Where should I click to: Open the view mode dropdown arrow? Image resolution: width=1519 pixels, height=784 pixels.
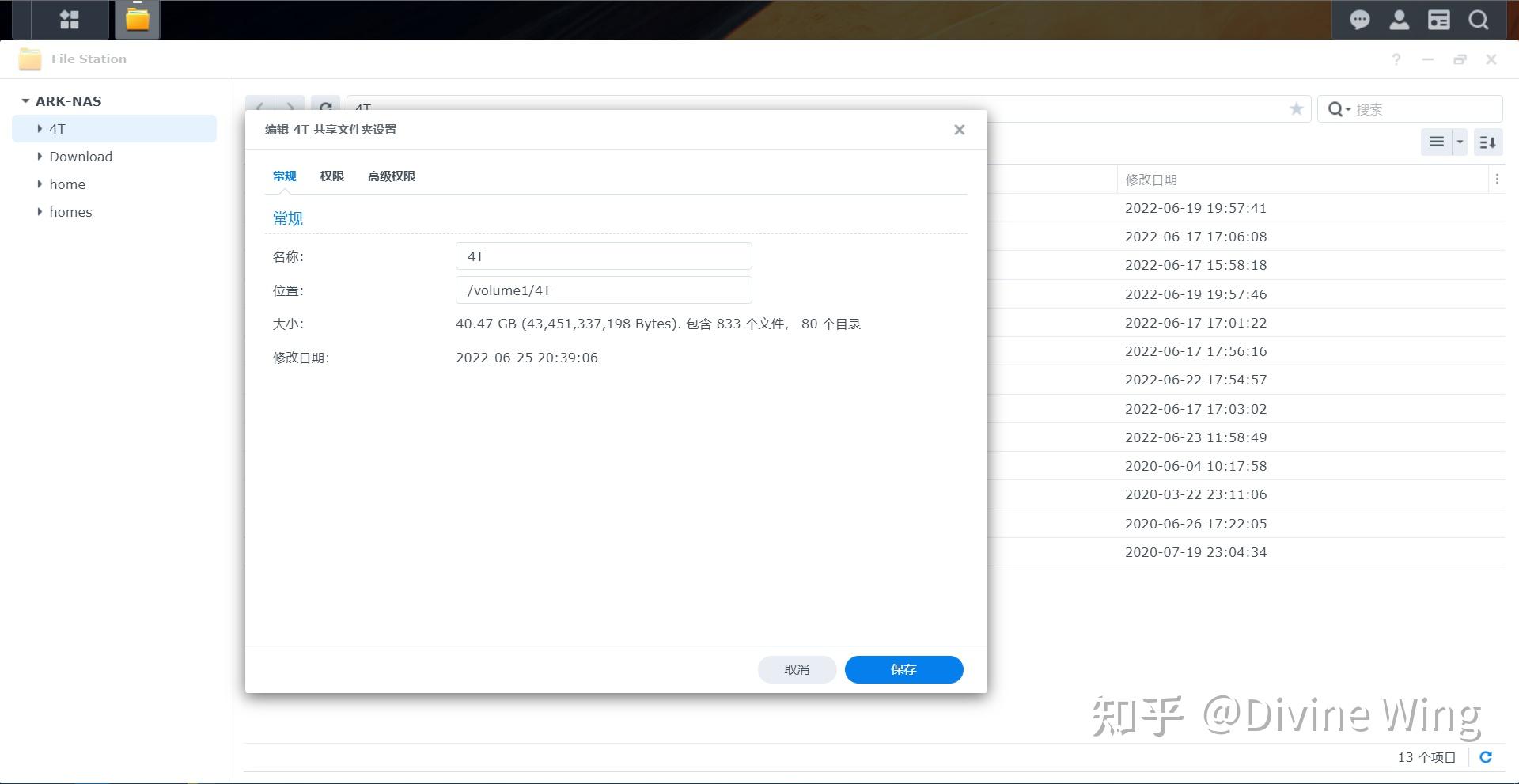point(1460,142)
